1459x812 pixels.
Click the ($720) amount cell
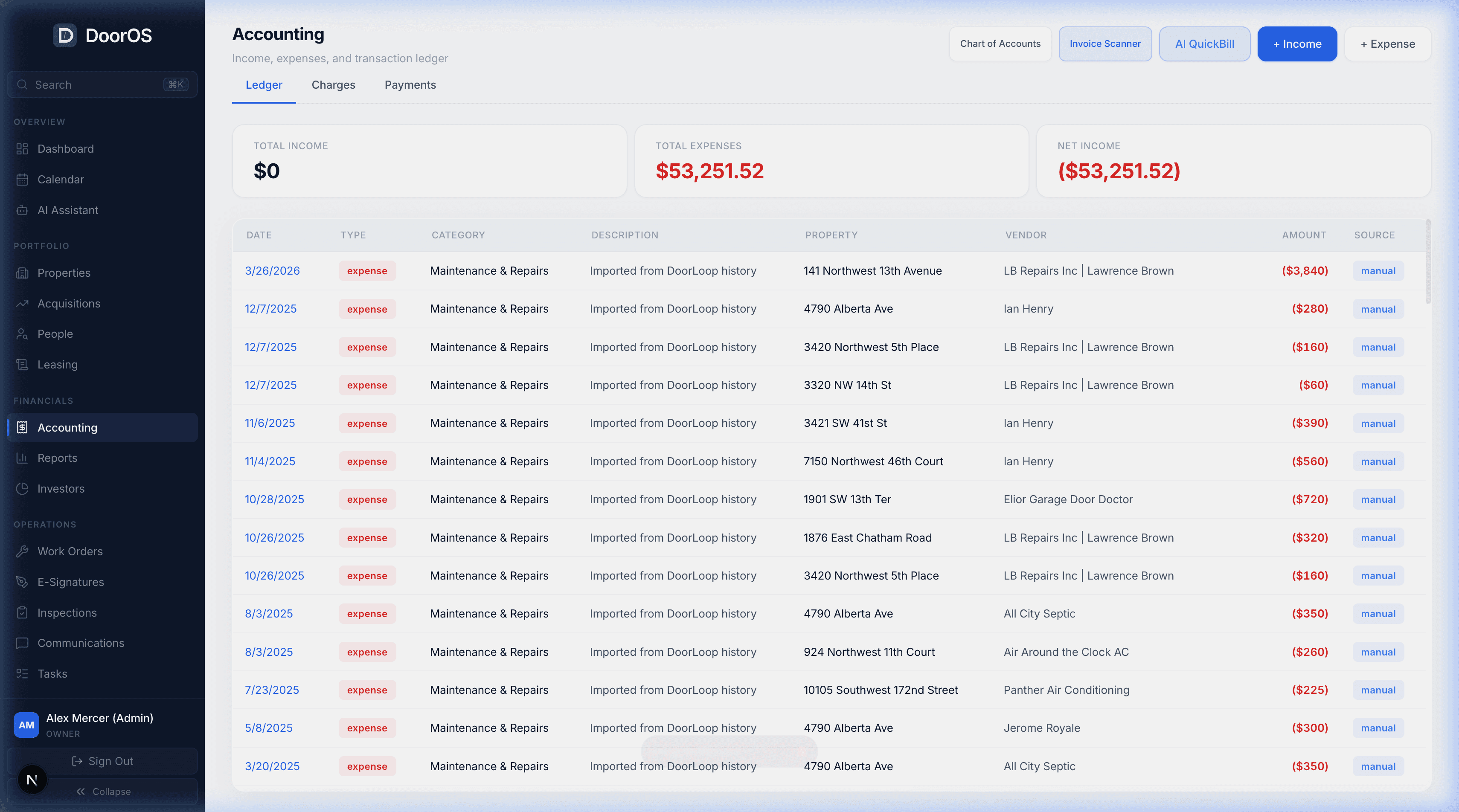[1310, 499]
